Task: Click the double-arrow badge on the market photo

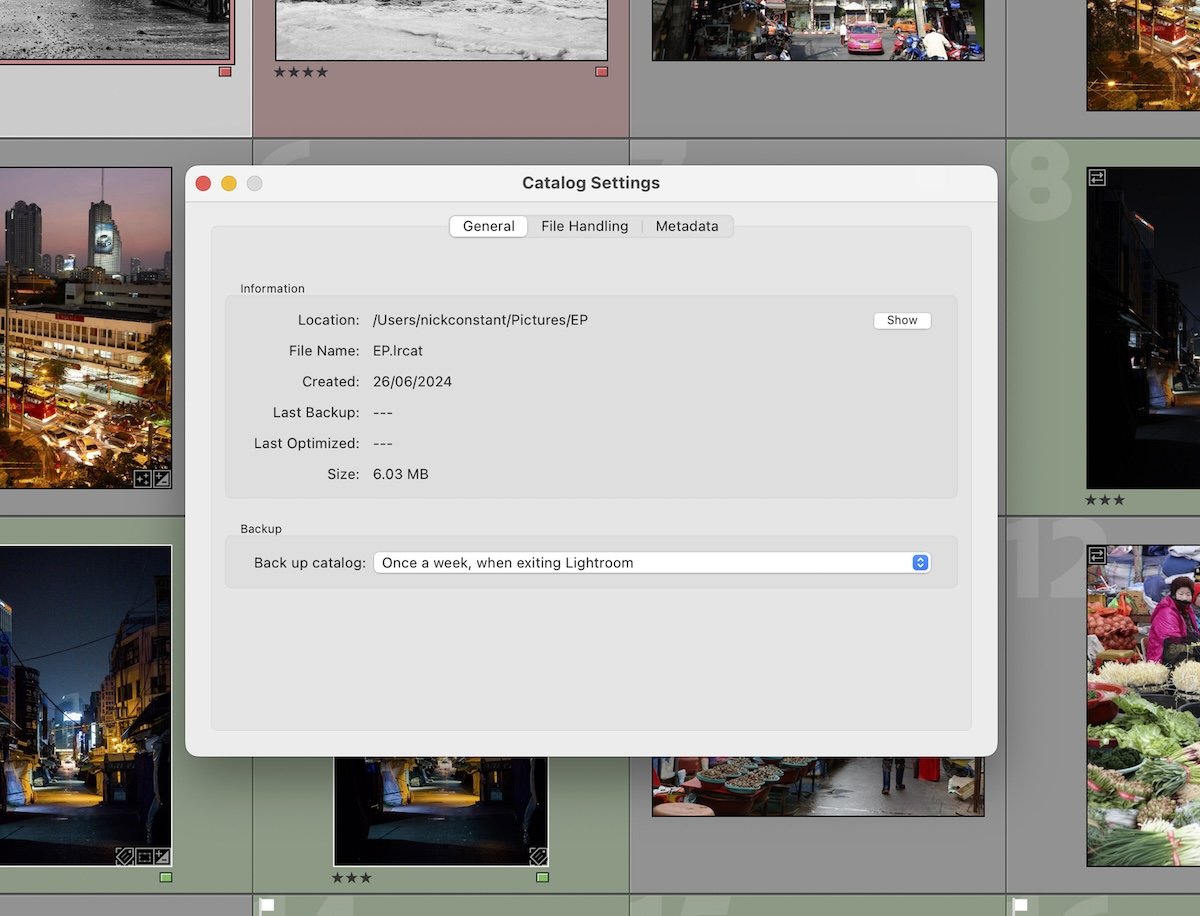Action: click(x=1097, y=553)
